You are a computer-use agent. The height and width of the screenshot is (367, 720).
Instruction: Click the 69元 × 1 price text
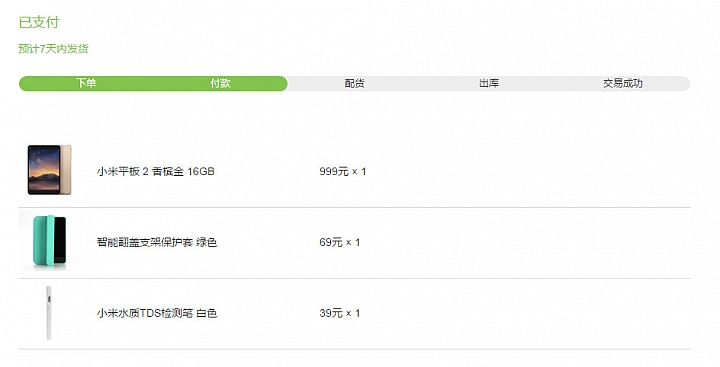coord(340,242)
